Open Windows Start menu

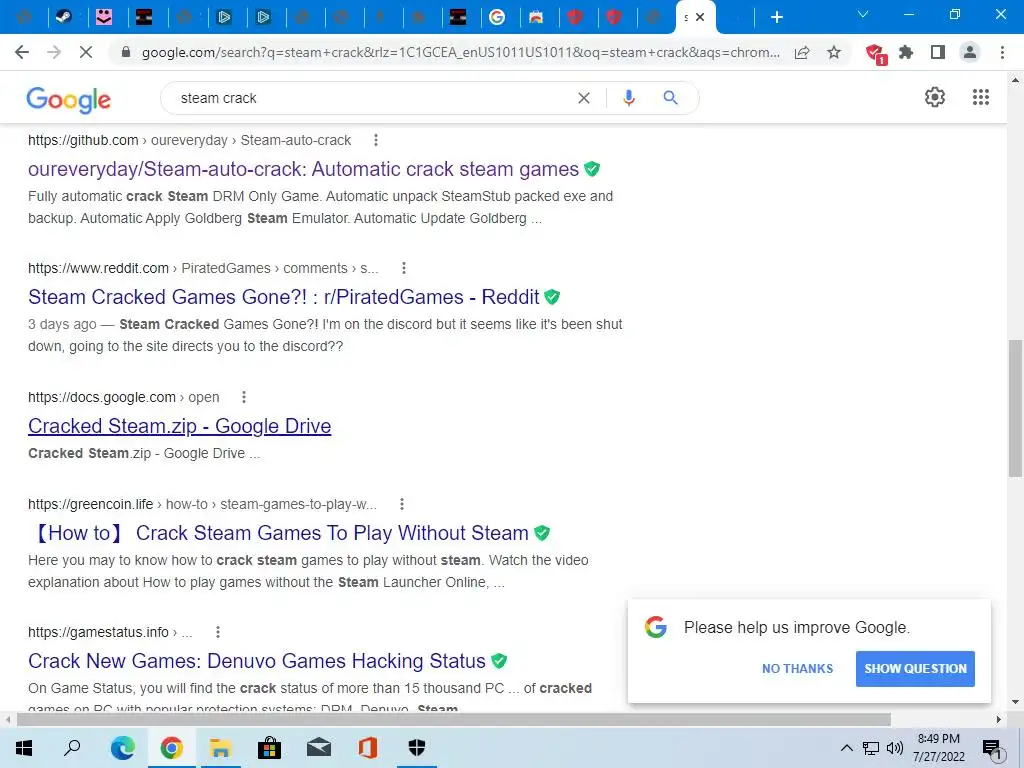click(x=24, y=748)
